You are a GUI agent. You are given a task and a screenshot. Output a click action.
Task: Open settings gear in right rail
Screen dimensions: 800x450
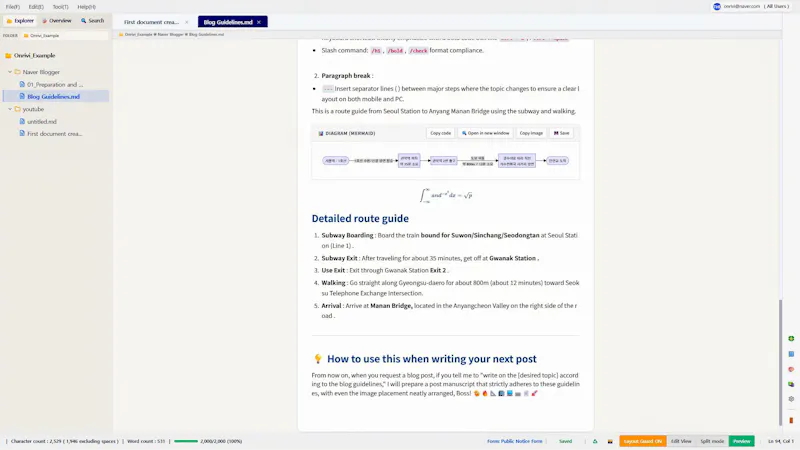coord(791,399)
